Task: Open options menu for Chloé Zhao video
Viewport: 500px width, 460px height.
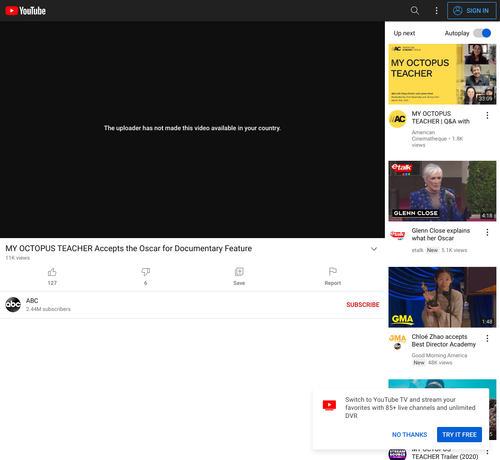Action: [487, 338]
